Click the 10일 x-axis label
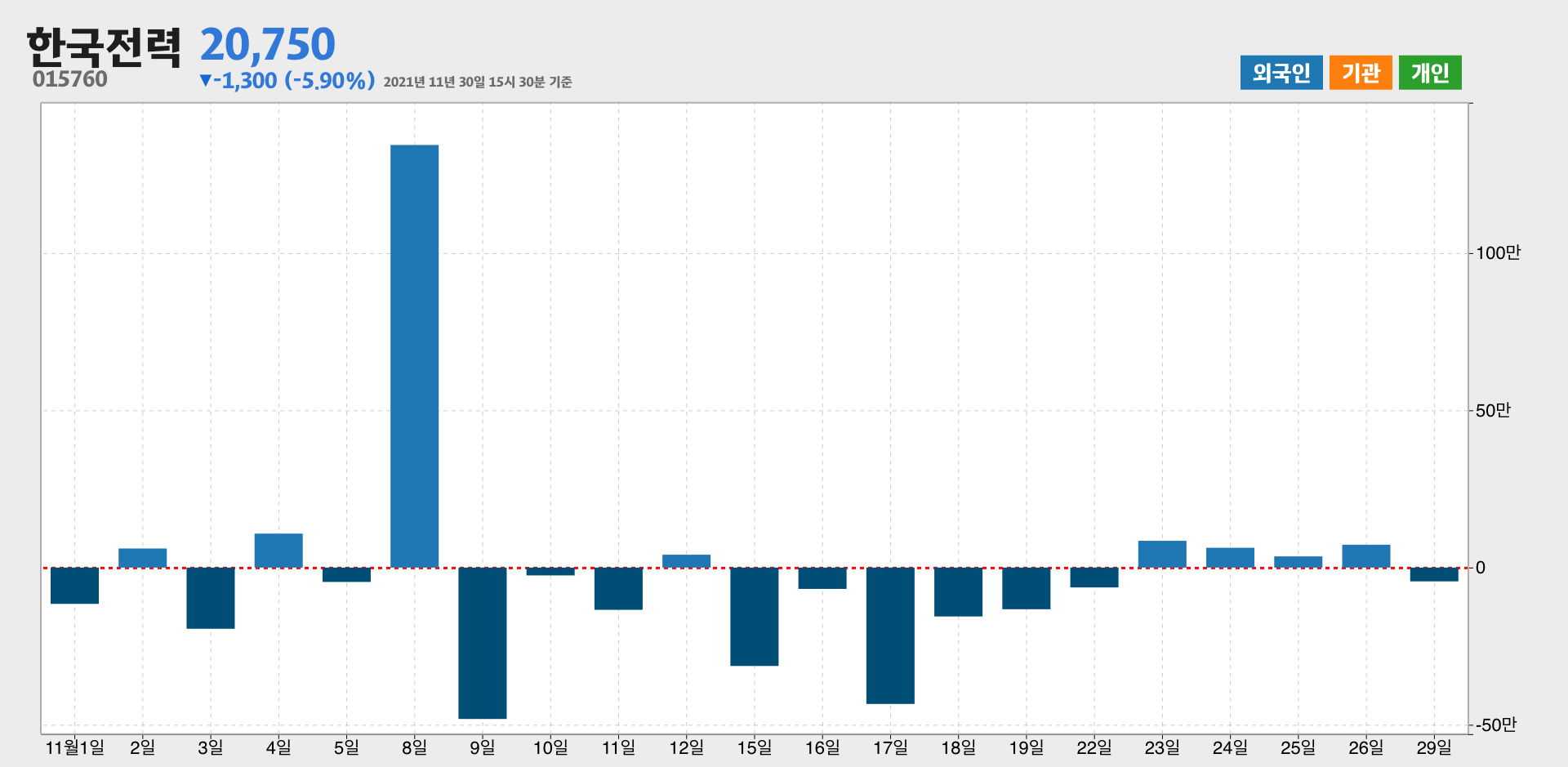 [550, 747]
